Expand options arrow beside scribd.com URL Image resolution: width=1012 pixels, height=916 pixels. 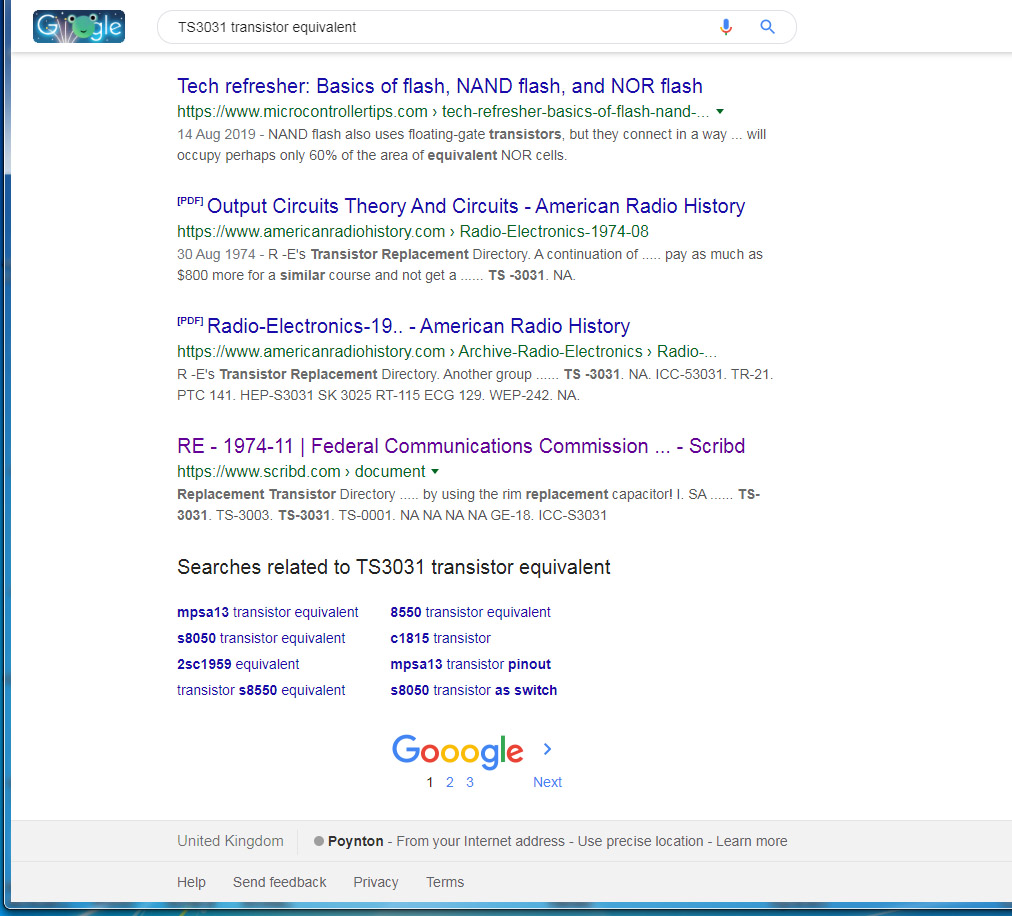[x=435, y=472]
